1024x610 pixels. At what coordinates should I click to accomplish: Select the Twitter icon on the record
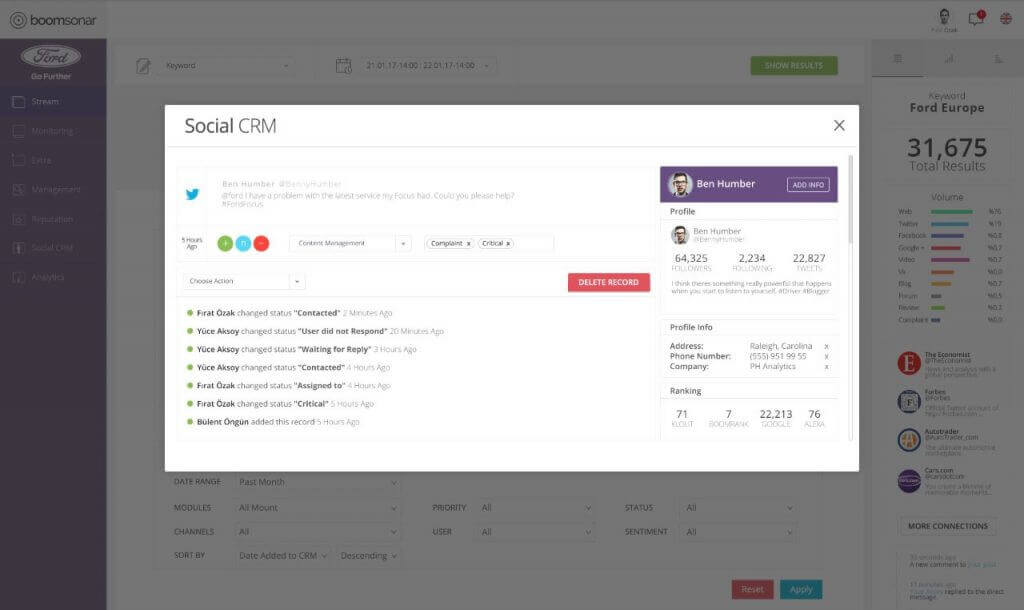[x=191, y=194]
